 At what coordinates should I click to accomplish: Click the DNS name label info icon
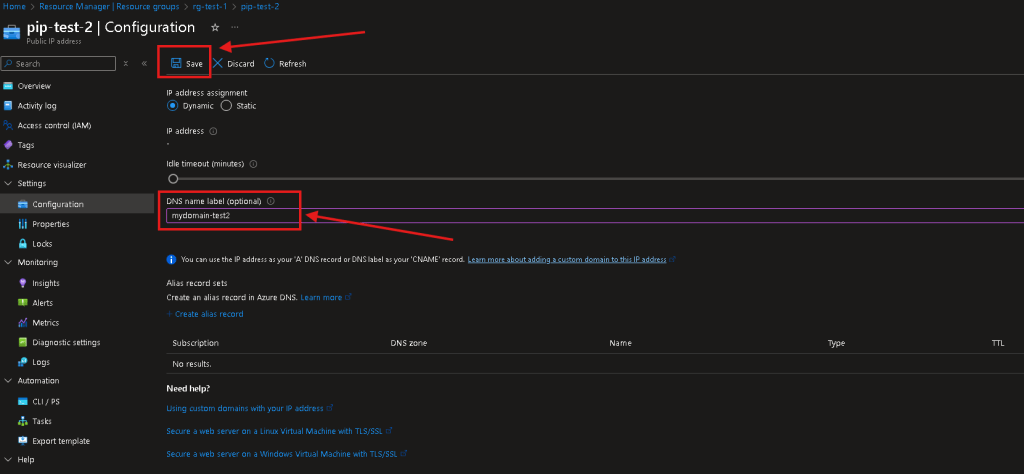(271, 201)
